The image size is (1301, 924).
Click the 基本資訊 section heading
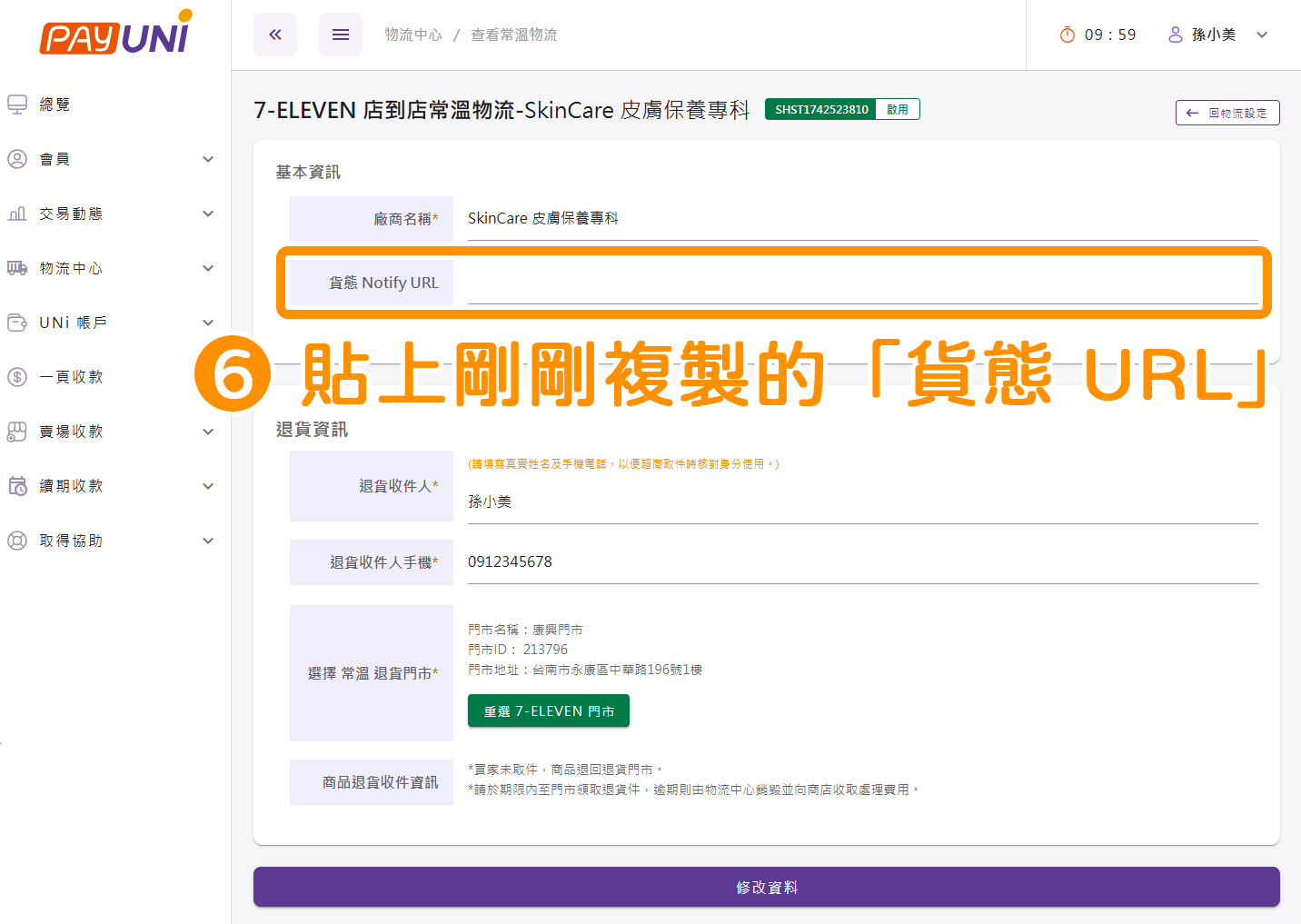point(308,172)
